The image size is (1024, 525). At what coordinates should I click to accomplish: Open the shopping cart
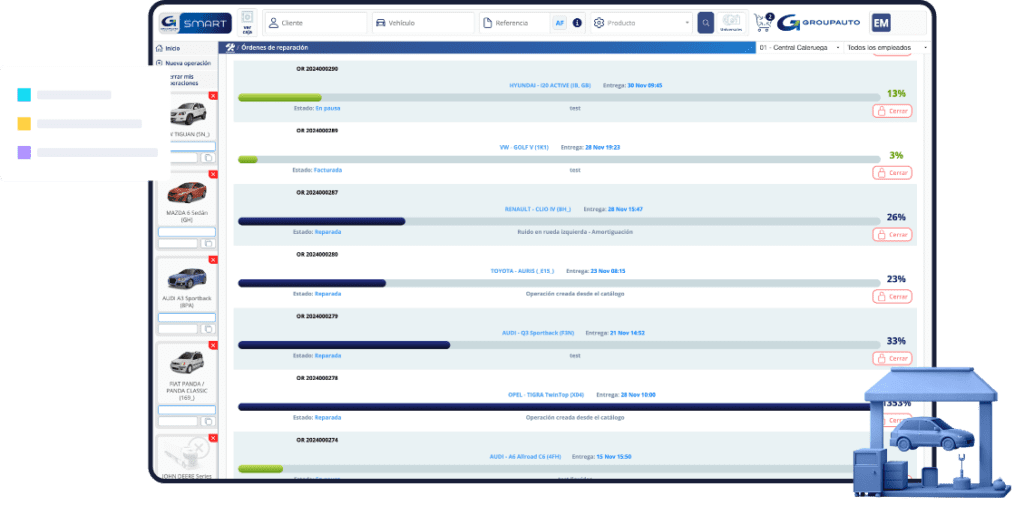coord(763,23)
